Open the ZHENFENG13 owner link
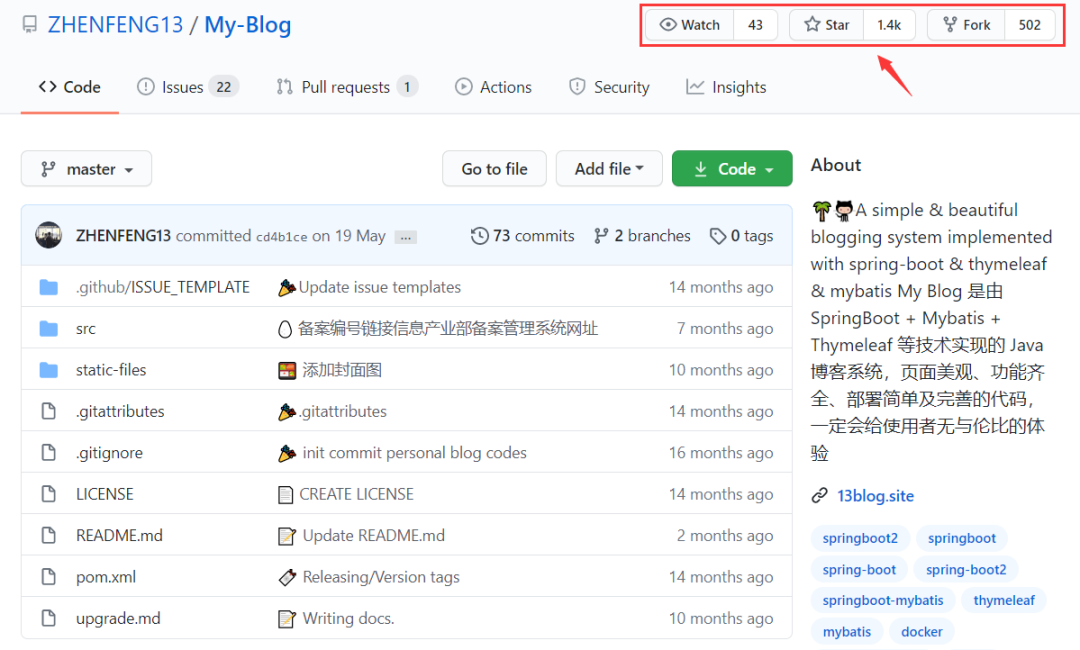1080x650 pixels. 115,25
